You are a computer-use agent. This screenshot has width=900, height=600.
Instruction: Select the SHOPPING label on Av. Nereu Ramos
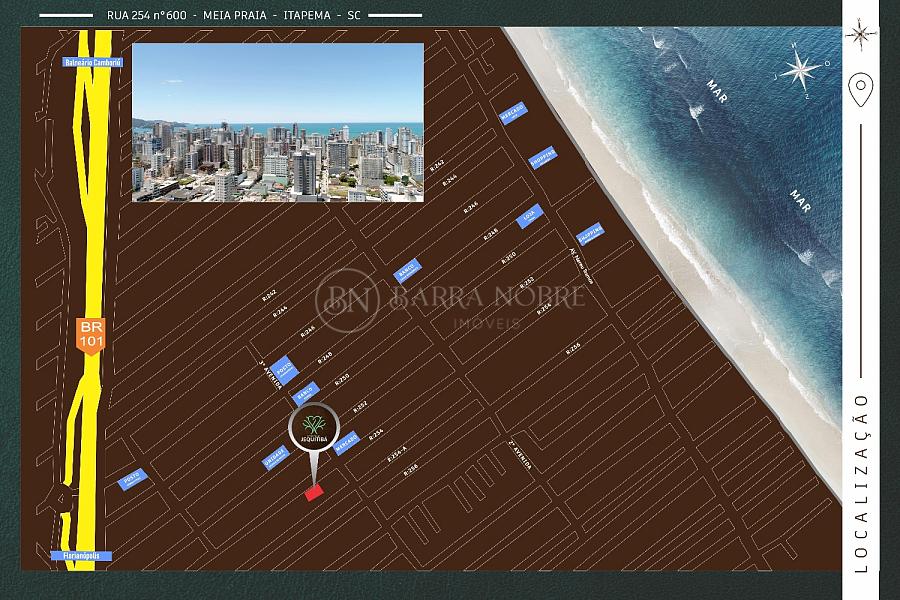(x=591, y=232)
